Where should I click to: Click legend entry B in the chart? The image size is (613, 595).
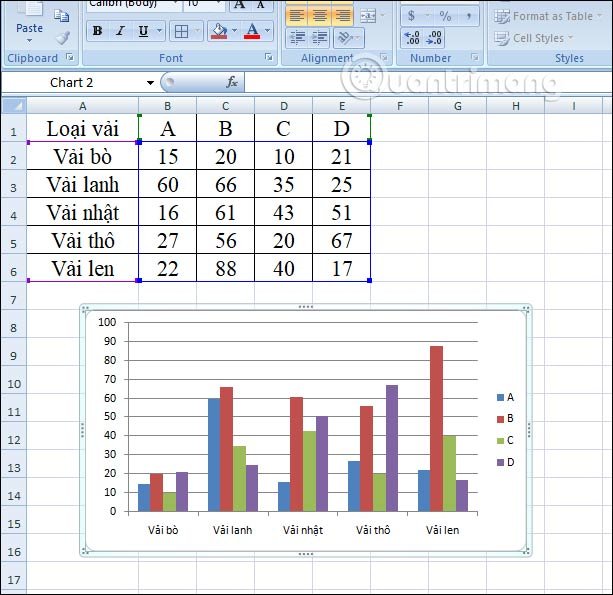(509, 418)
